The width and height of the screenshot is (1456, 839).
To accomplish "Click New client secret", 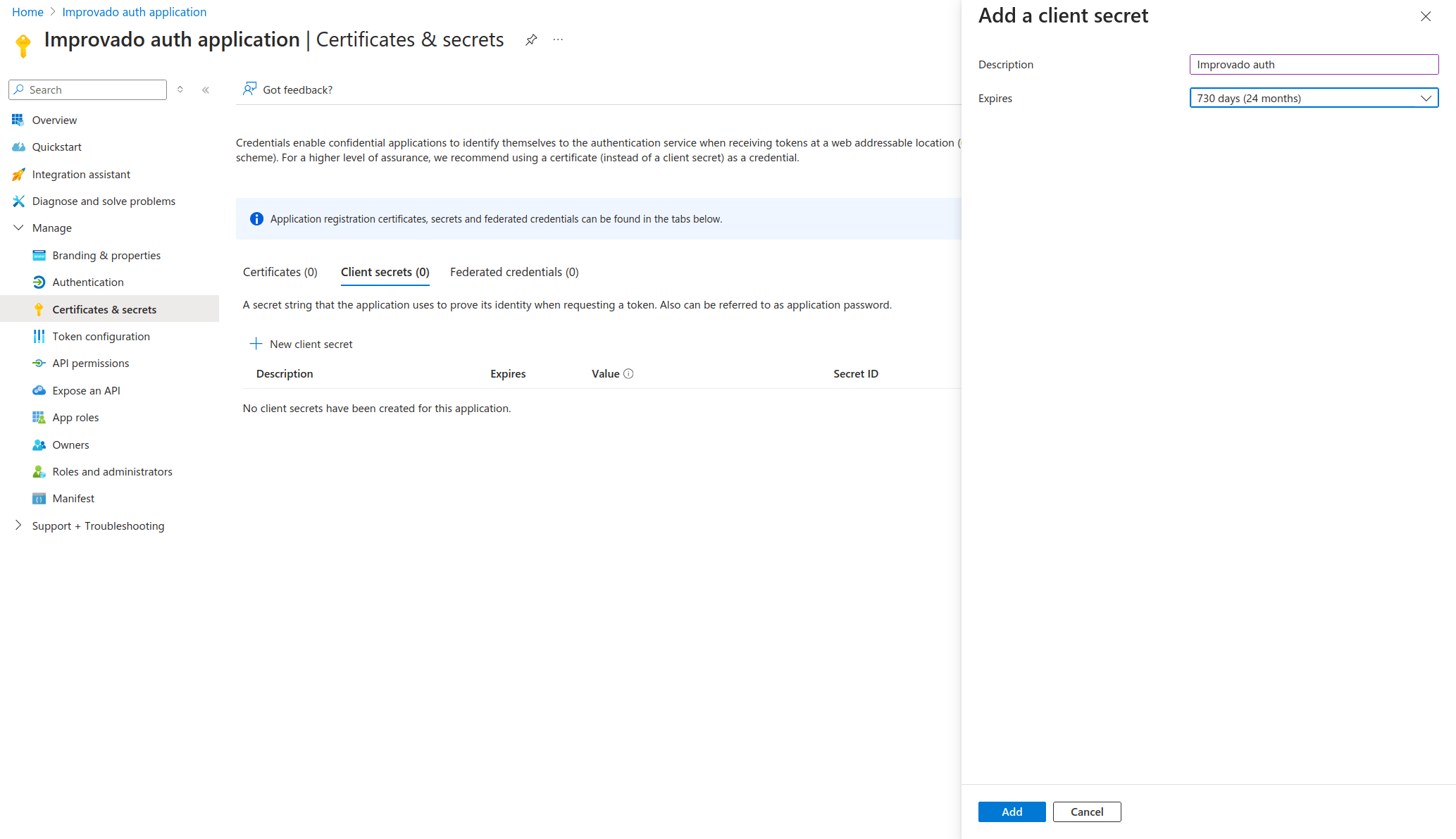I will tap(301, 344).
